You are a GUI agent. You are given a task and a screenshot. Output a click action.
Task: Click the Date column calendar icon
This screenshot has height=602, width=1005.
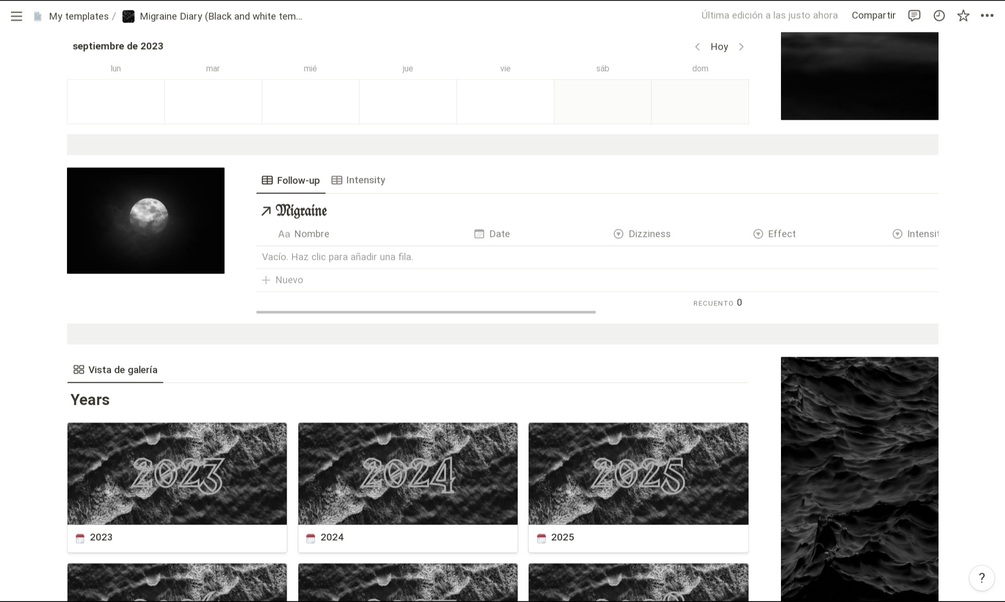pos(479,234)
